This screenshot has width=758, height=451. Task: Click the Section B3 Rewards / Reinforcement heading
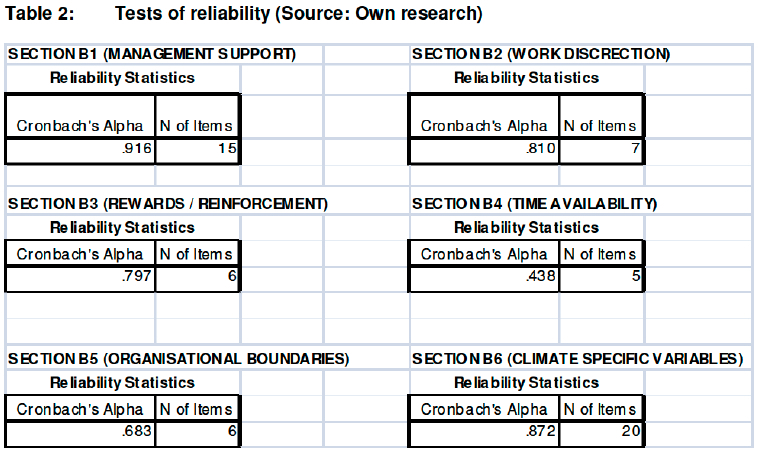[x=168, y=203]
